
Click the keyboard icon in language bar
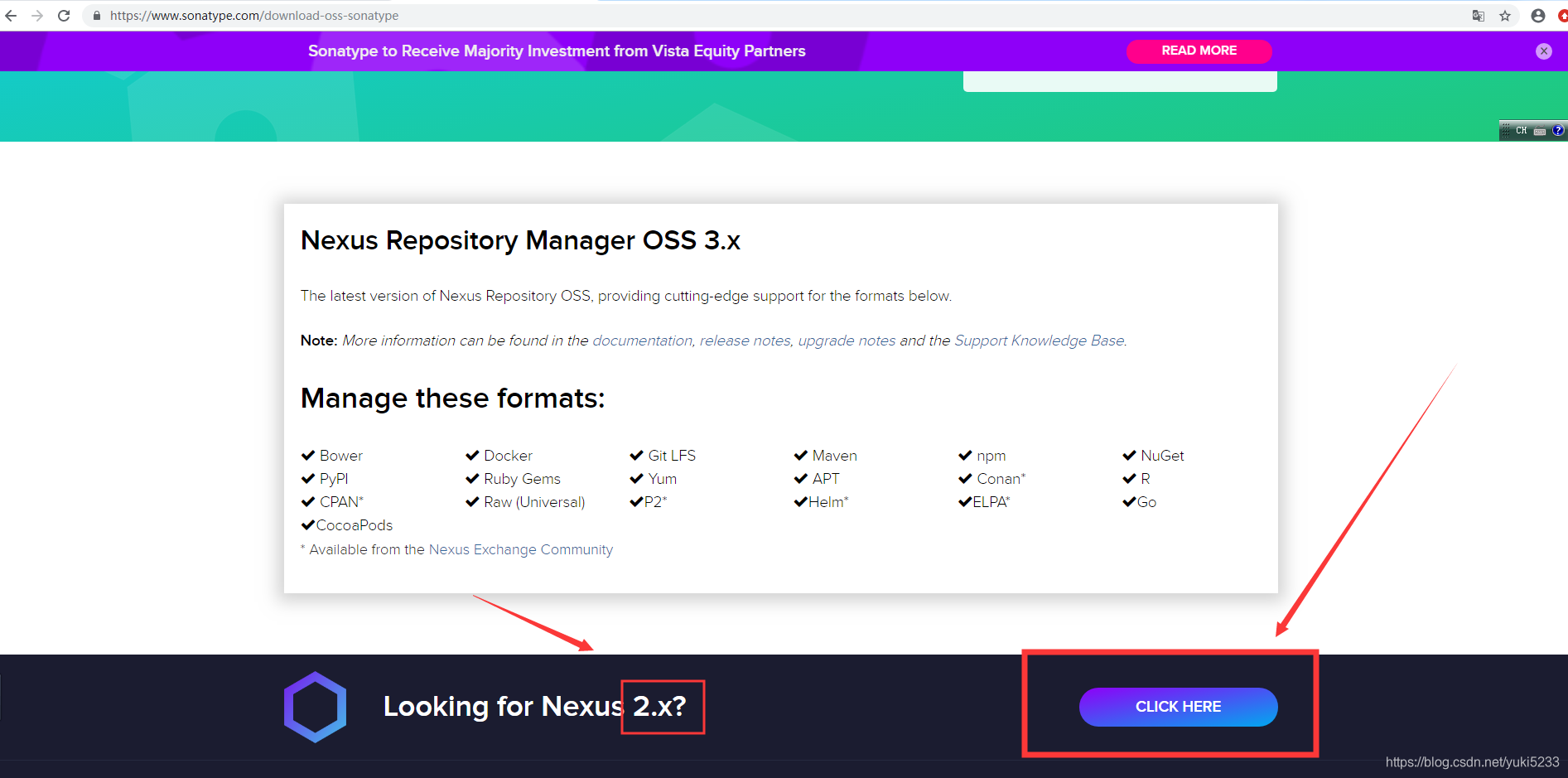point(1540,131)
